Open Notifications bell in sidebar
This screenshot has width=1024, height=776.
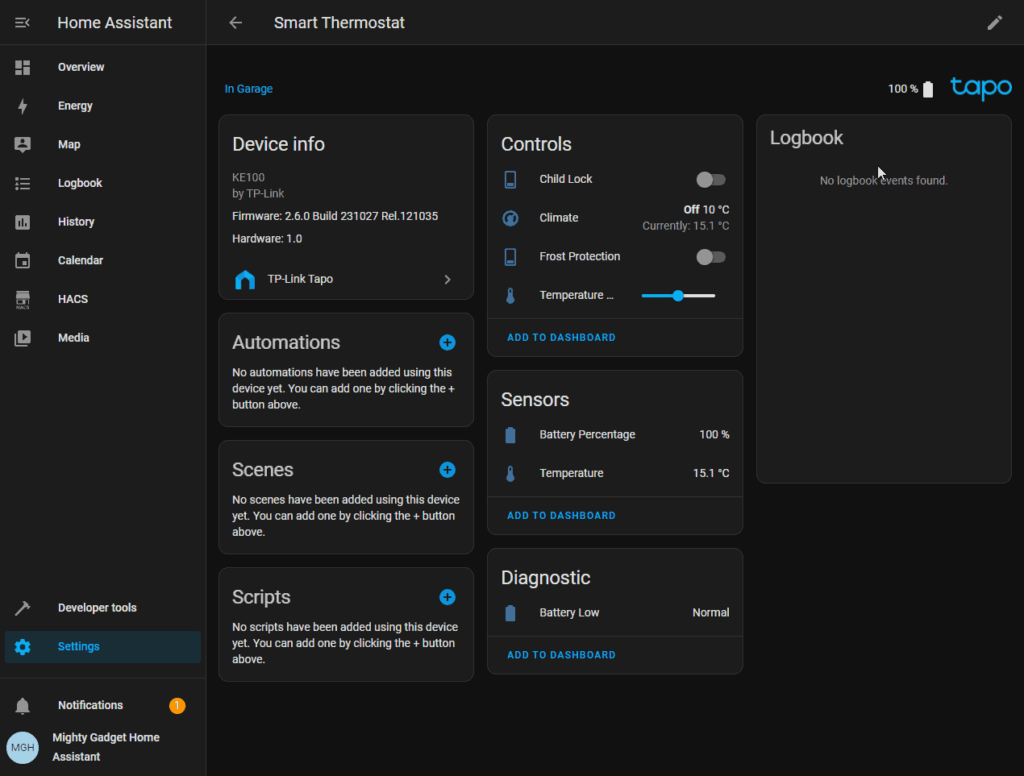click(x=23, y=706)
